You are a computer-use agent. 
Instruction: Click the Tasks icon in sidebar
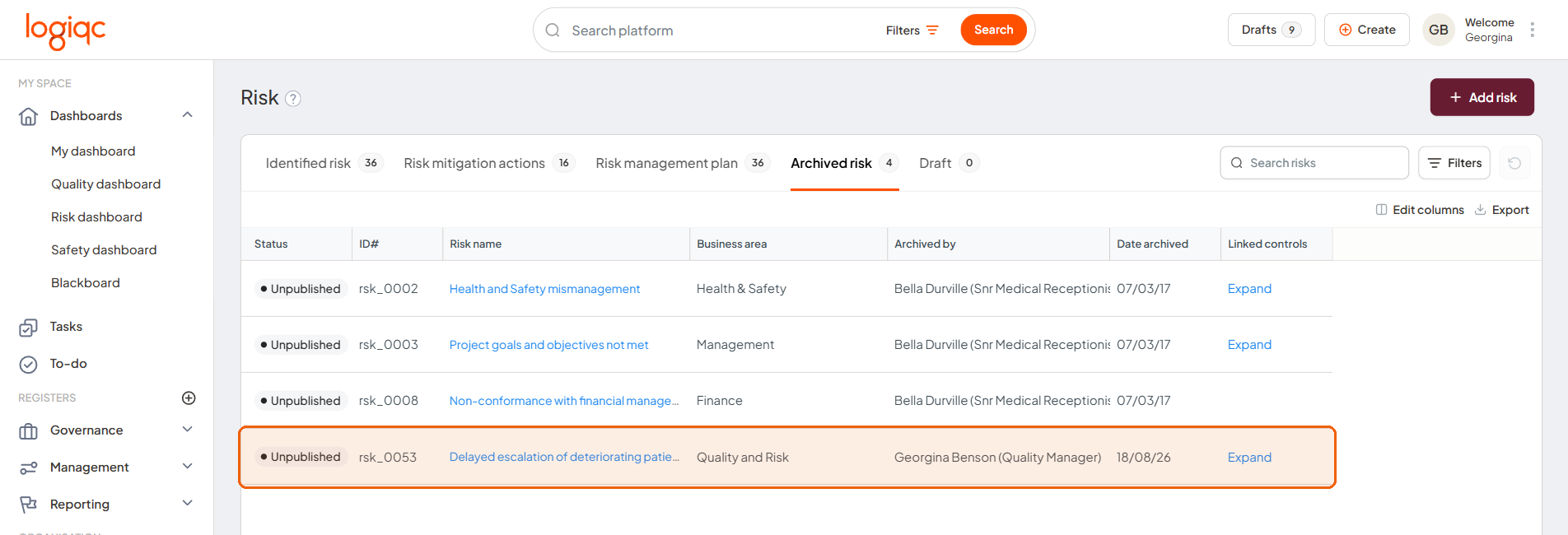click(28, 328)
